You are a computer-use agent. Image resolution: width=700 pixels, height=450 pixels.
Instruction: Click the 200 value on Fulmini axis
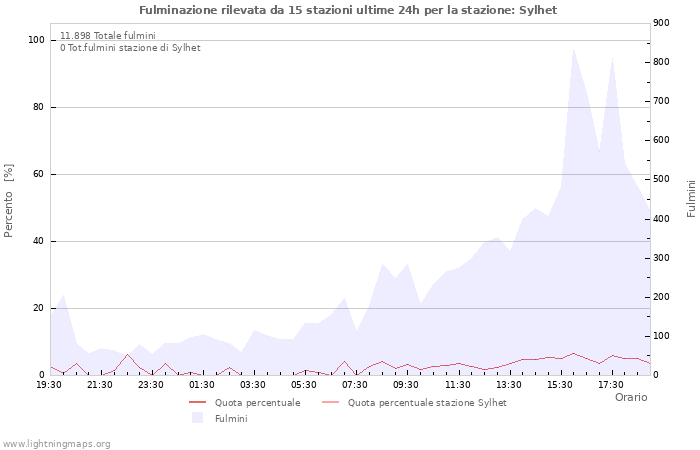661,296
